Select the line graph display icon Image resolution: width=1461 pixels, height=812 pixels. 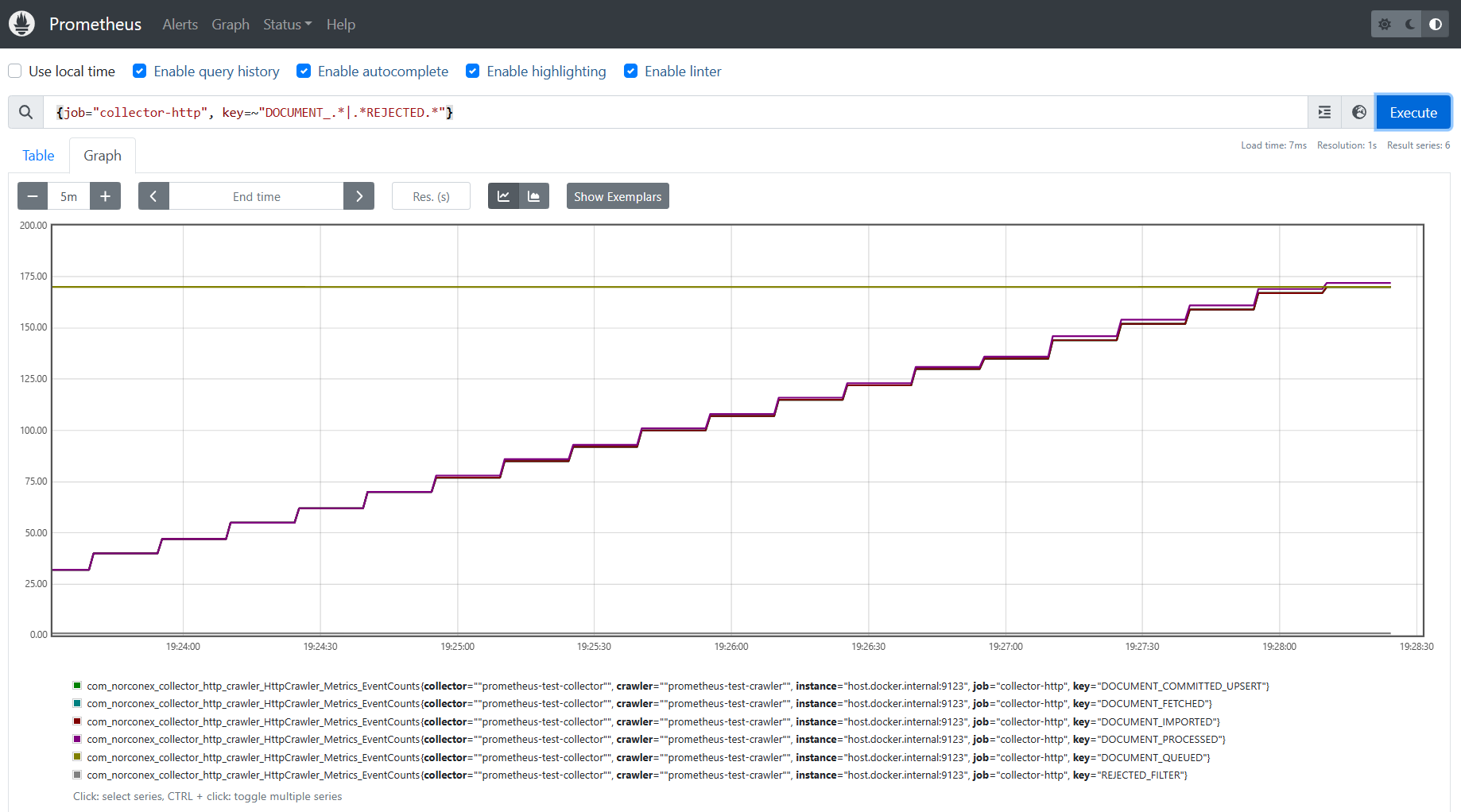click(x=503, y=195)
